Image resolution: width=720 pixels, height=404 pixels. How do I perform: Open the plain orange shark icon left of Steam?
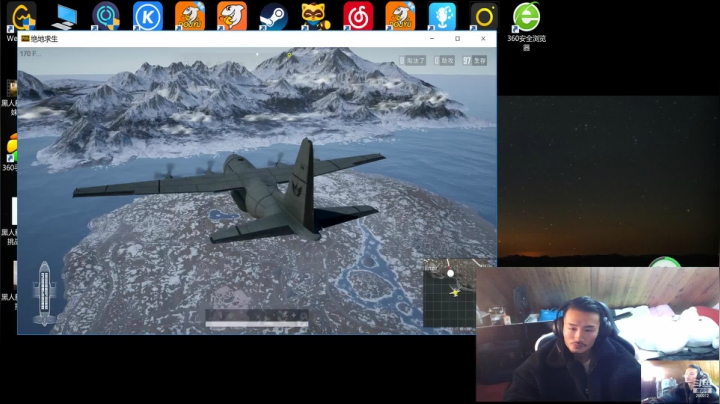(232, 16)
